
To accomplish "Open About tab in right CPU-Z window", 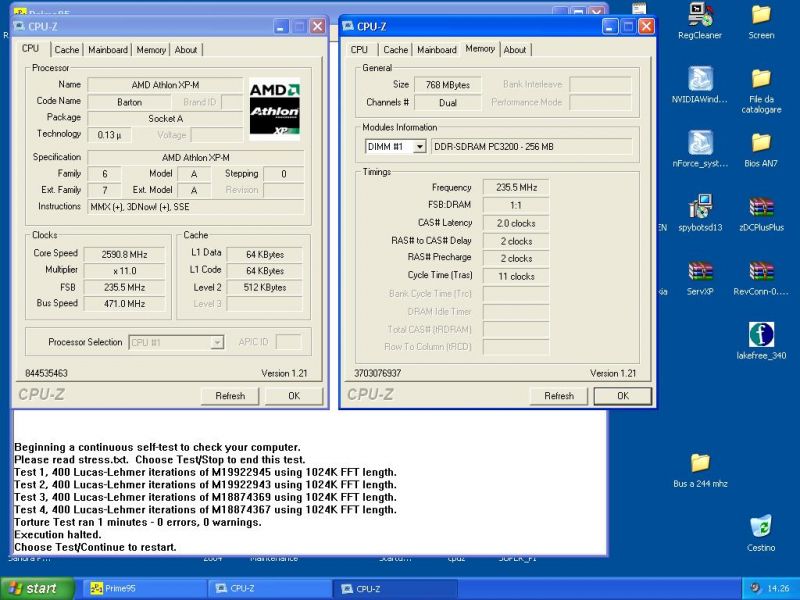I will coord(515,50).
